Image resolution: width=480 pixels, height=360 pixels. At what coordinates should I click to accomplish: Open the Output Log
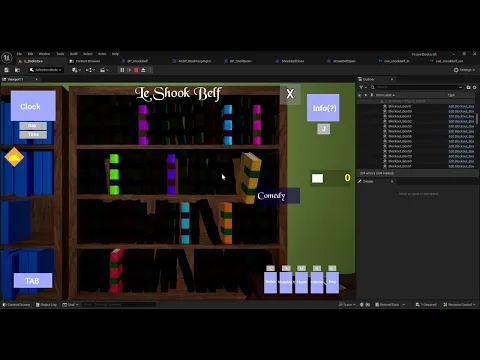pos(46,305)
